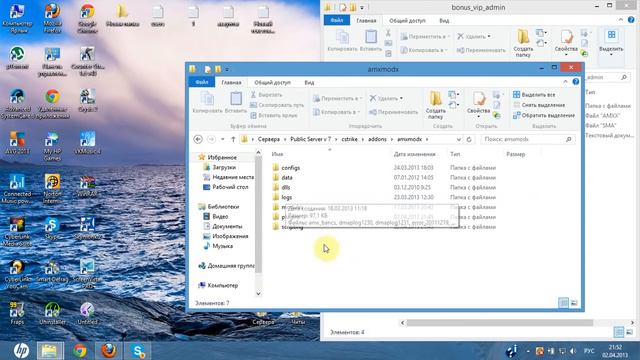Click Paste icon in bonus_vip_admin ribbon
This screenshot has height=360, width=640.
(371, 36)
